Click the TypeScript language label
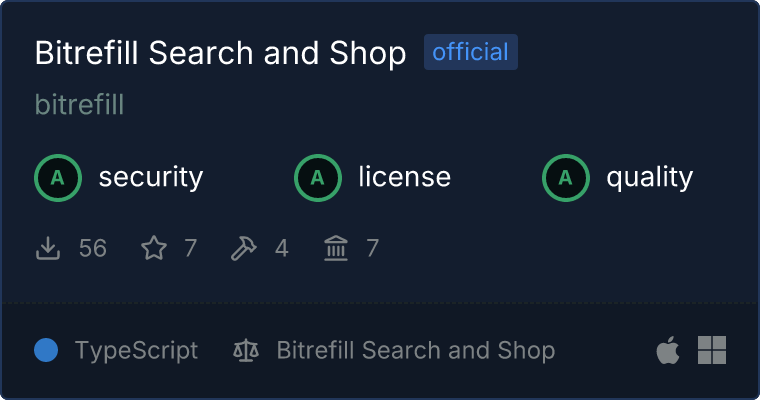 pos(136,351)
